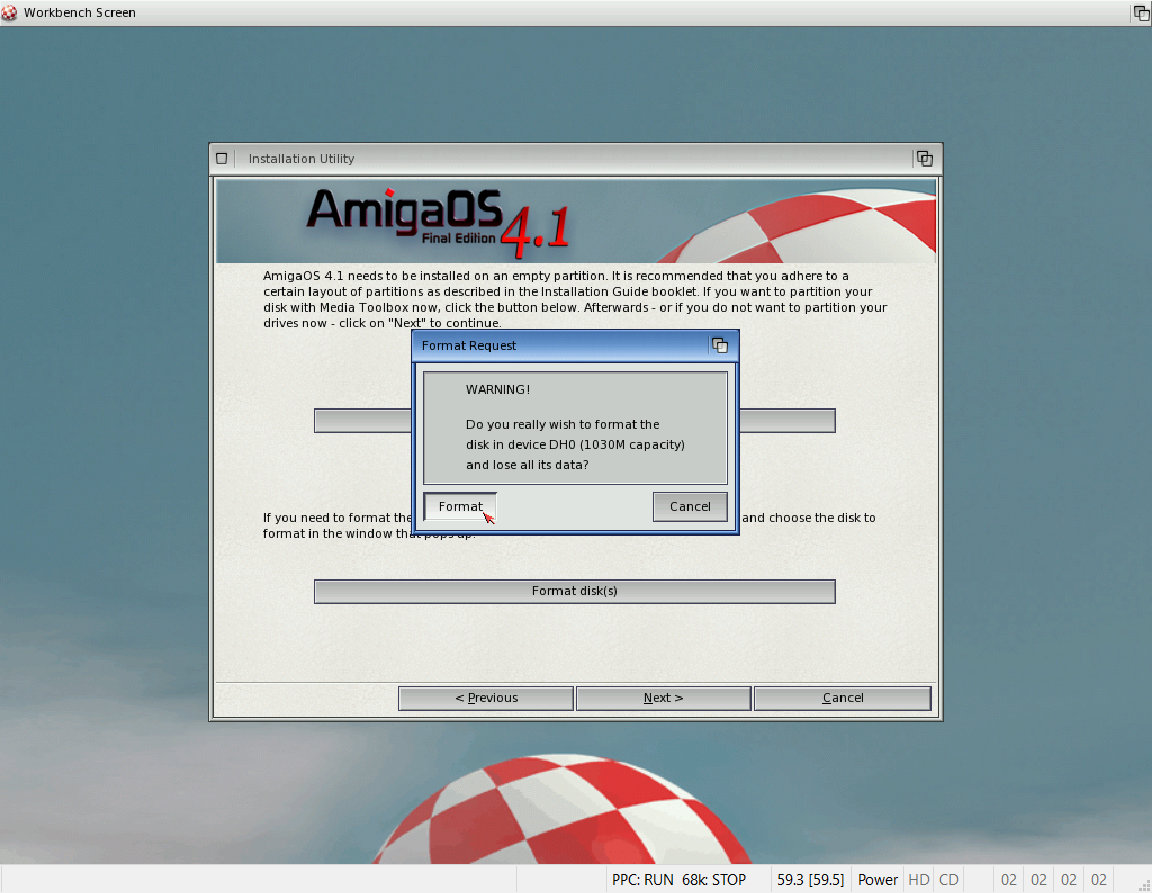The image size is (1152, 893).
Task: Click the Workbench Screen depth gadget
Action: (x=1142, y=12)
